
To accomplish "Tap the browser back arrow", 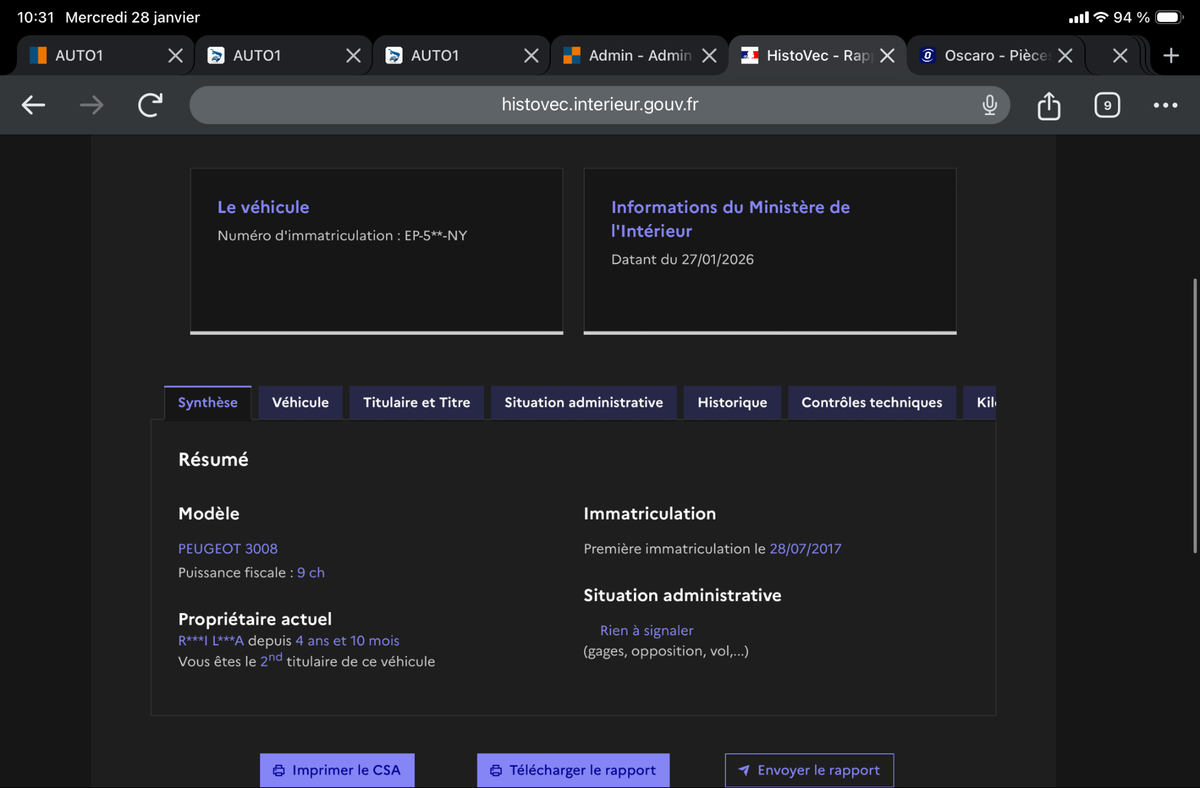I will 33,105.
